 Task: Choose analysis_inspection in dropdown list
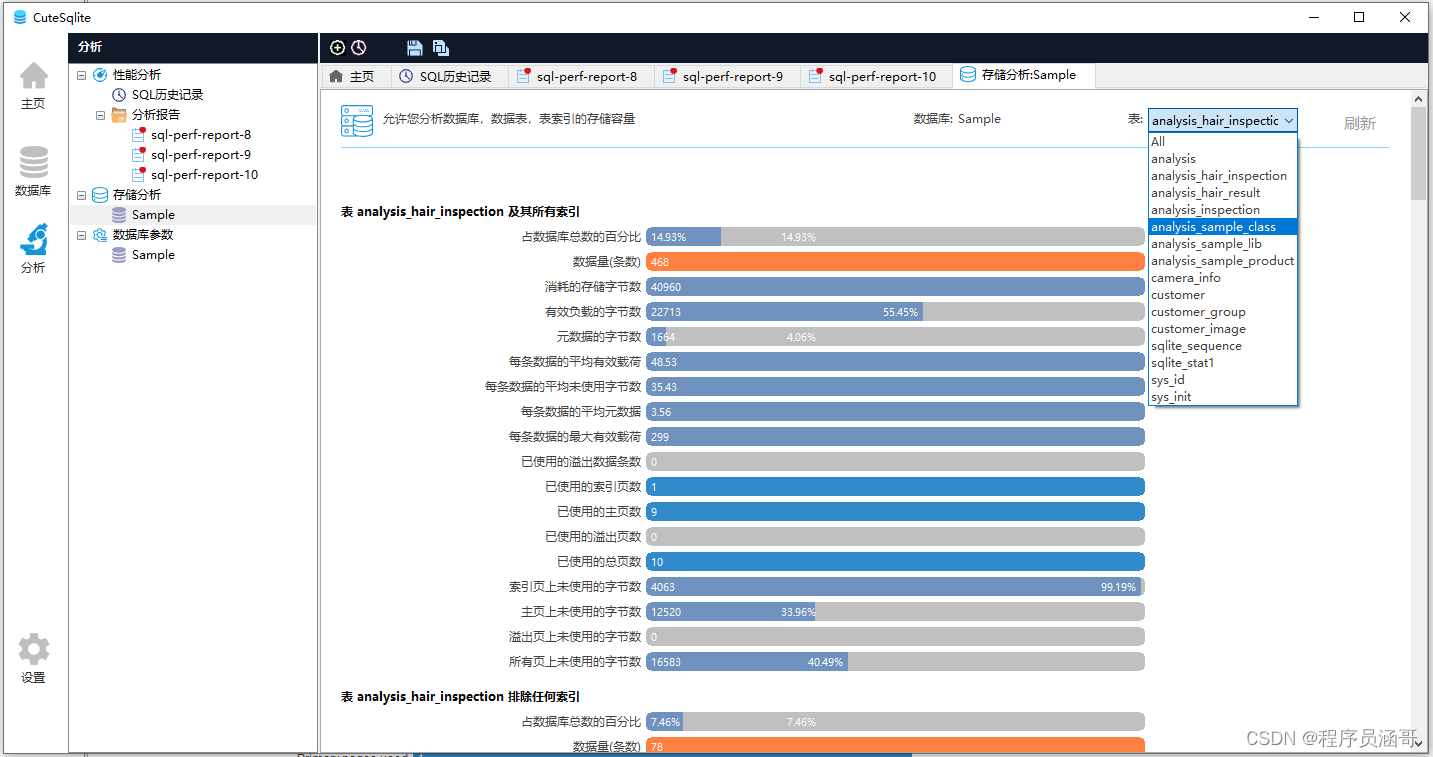click(x=1223, y=210)
